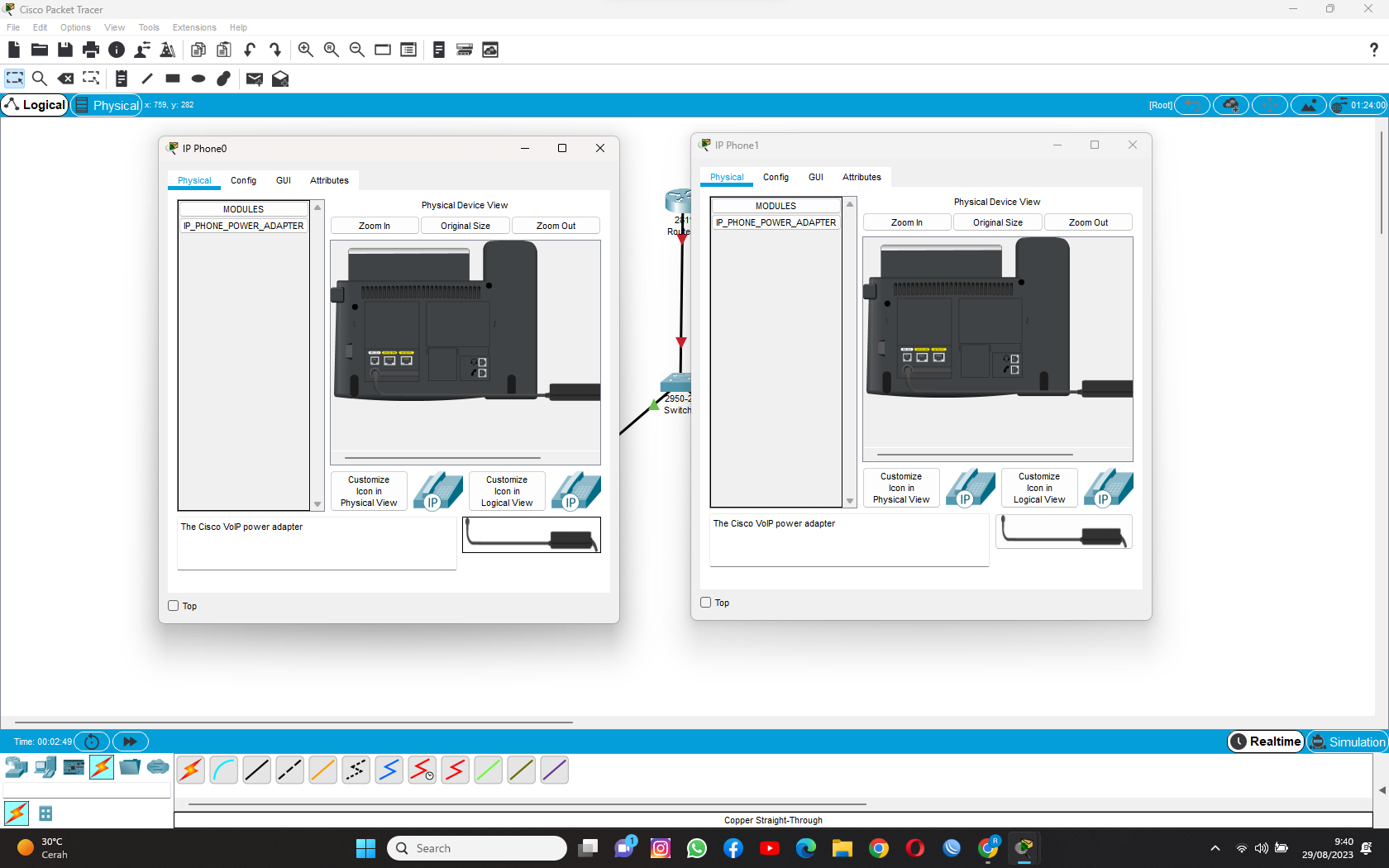Click workspace horizontal scrollbar
This screenshot has height=868, width=1389.
(x=294, y=723)
